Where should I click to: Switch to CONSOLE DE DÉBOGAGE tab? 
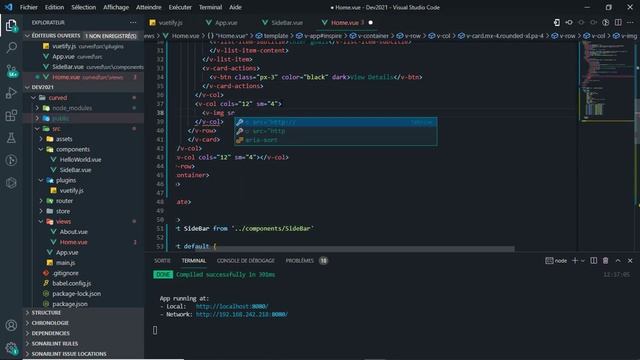[246, 260]
